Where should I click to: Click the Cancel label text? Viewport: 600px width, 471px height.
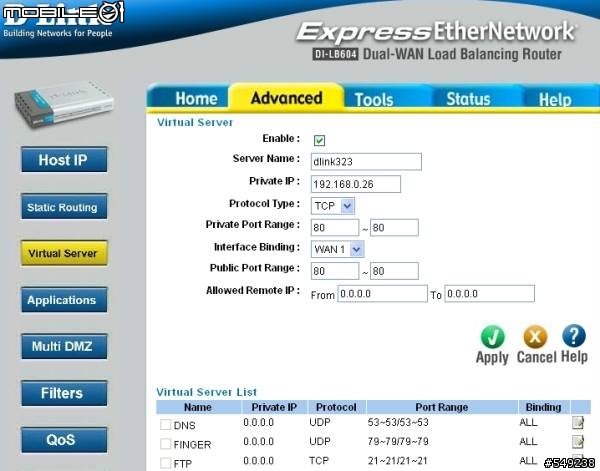coord(536,357)
